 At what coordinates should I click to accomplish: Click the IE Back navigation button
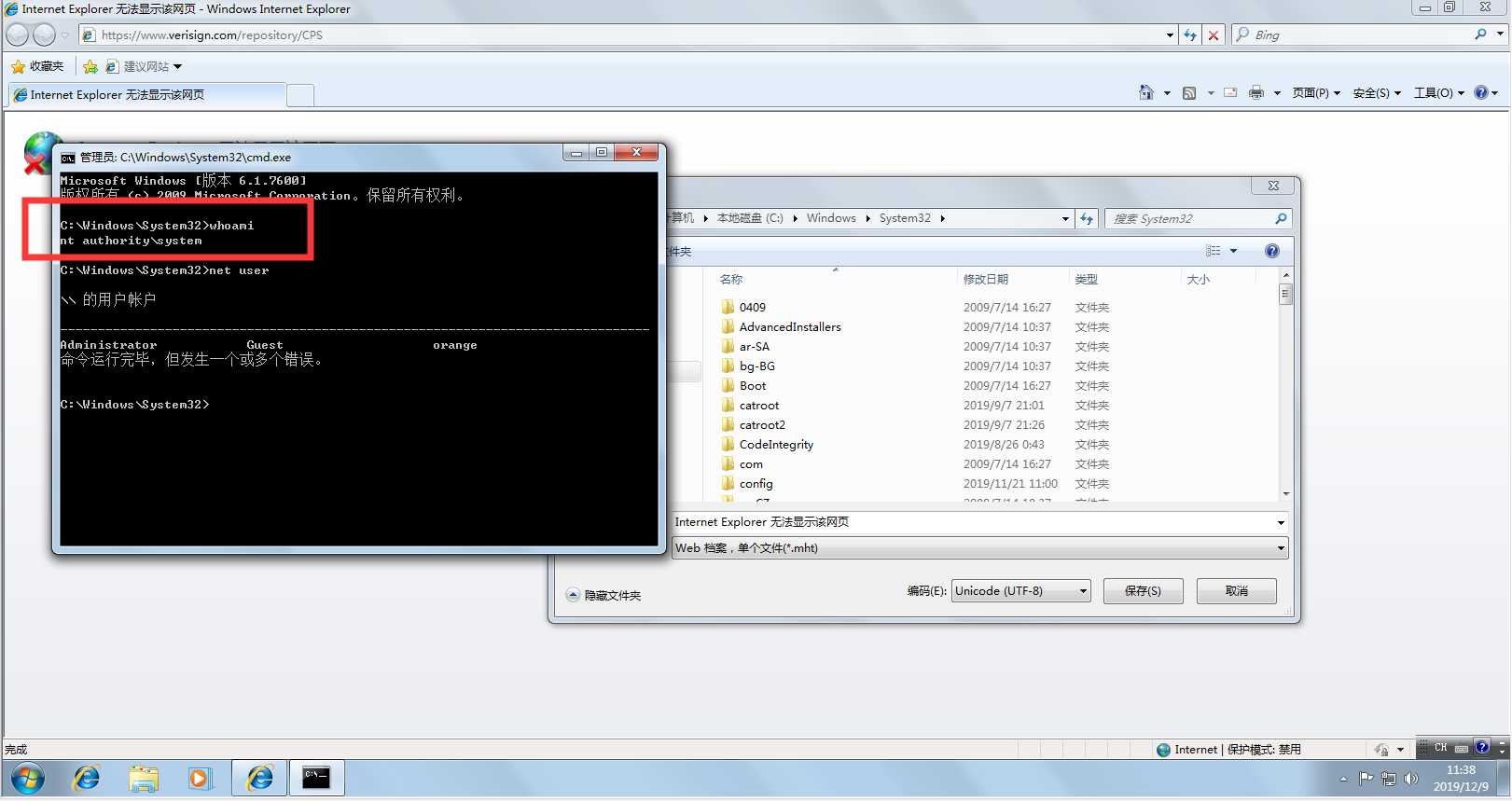coord(17,35)
